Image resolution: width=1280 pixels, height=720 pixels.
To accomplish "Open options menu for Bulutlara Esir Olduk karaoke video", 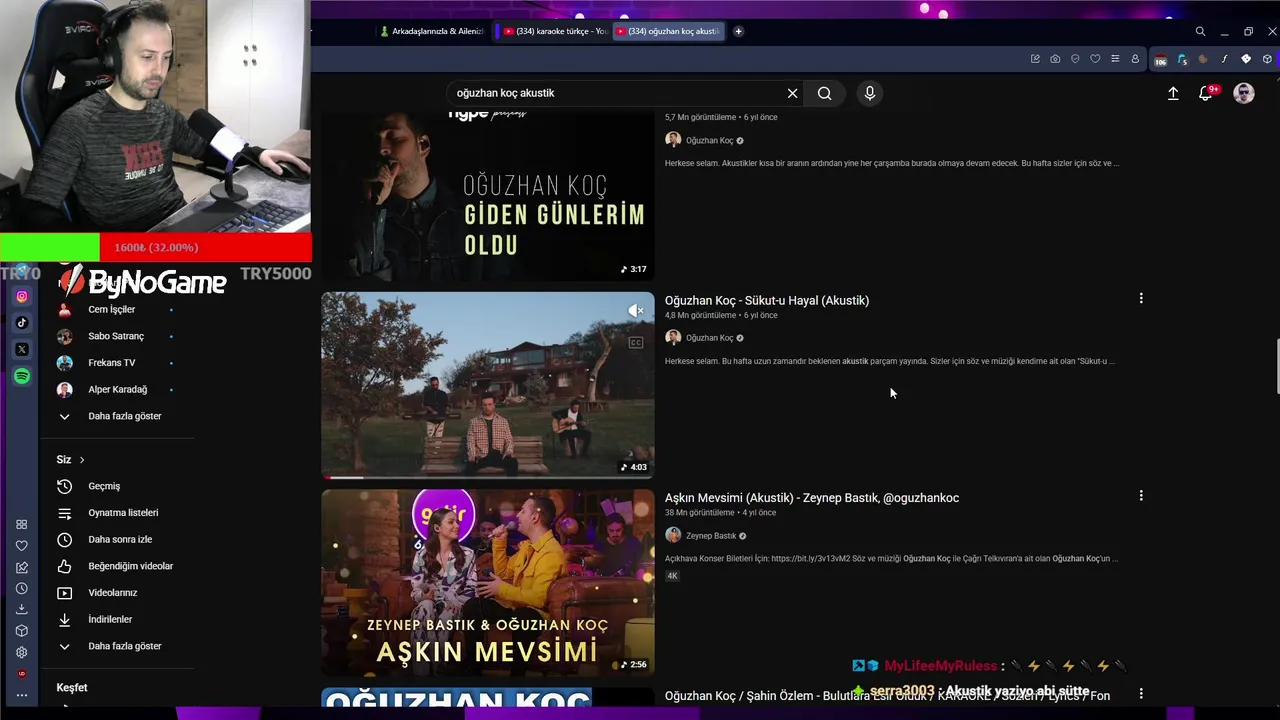I will (x=1141, y=693).
